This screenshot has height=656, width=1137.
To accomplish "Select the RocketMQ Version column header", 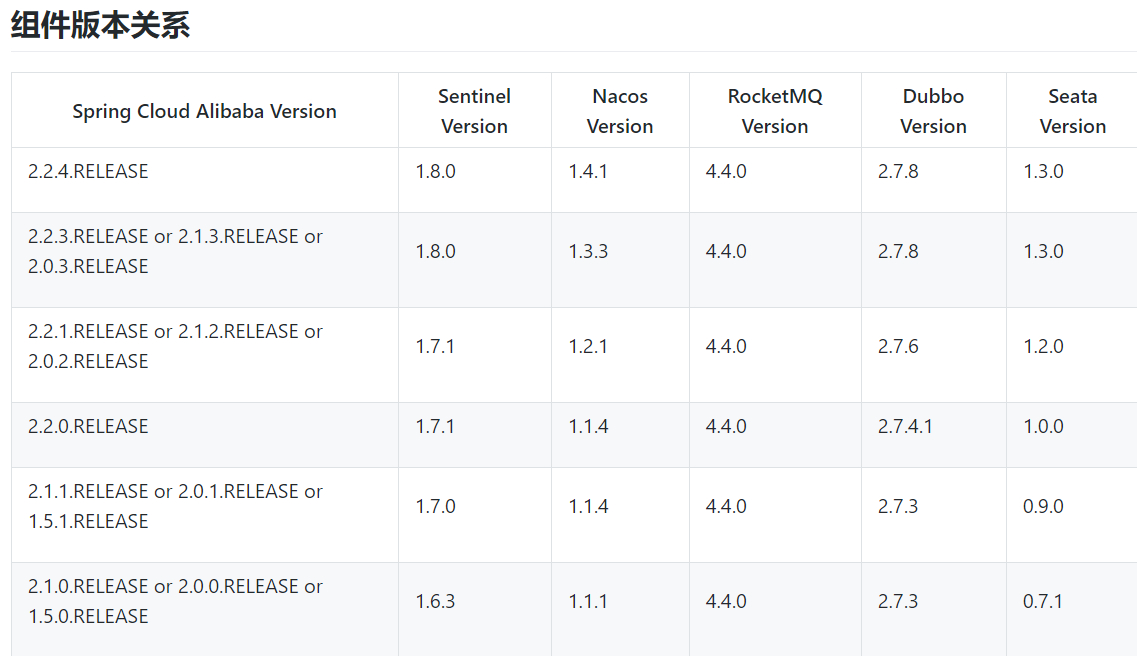I will click(775, 111).
